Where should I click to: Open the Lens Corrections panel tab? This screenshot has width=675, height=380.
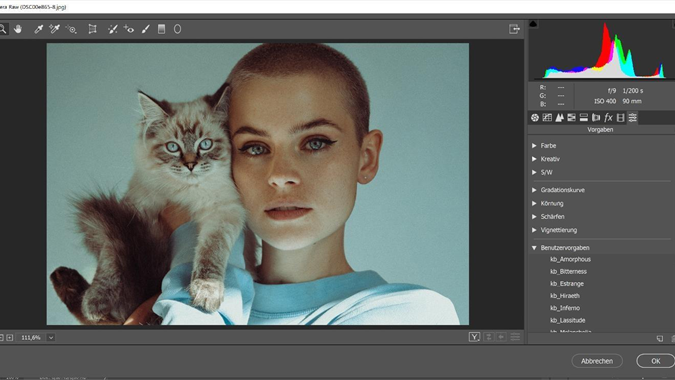pyautogui.click(x=596, y=117)
